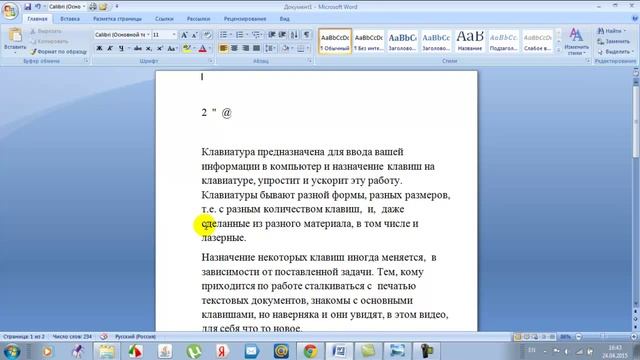Click the Paste (Вставить) clipboard icon
Viewport: 640px width, 360px height.
(15, 36)
